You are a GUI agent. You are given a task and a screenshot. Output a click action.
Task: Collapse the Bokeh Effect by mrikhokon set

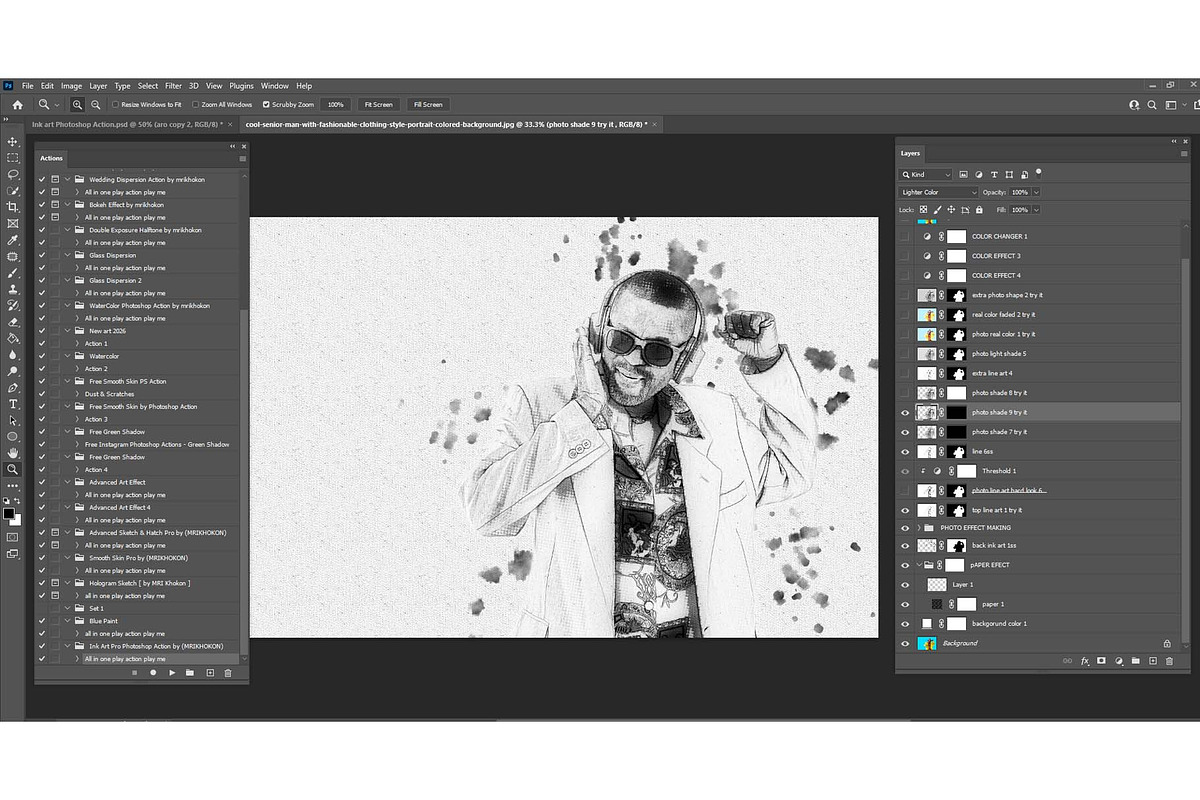pyautogui.click(x=68, y=205)
